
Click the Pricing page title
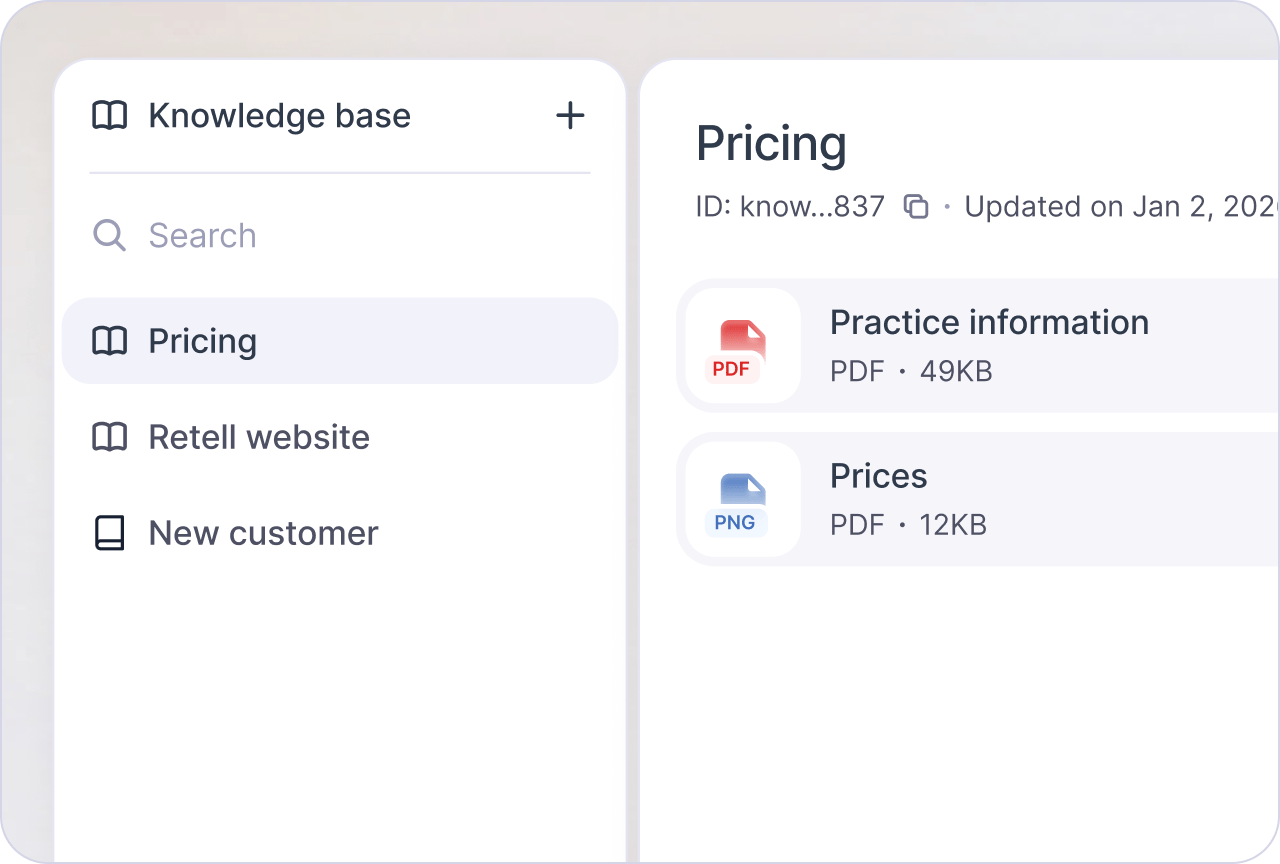[771, 144]
